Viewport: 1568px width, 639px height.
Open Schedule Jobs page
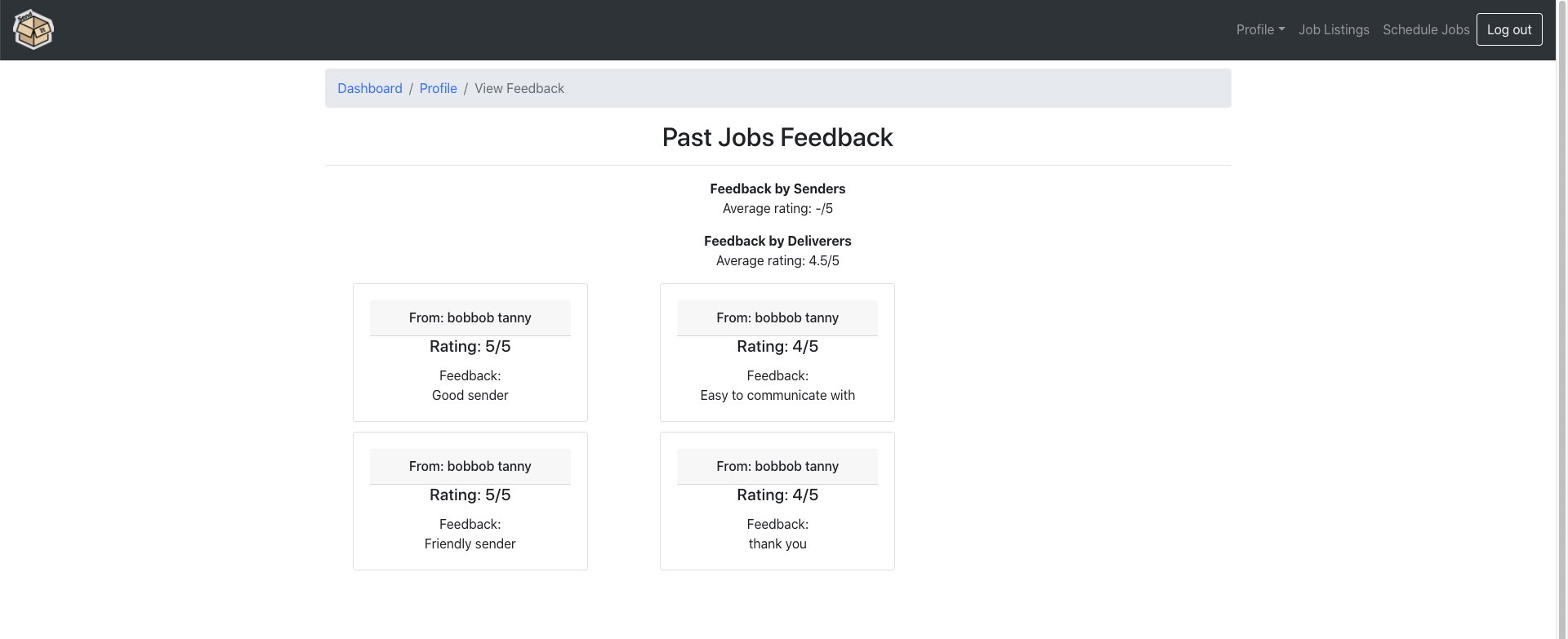pyautogui.click(x=1426, y=29)
